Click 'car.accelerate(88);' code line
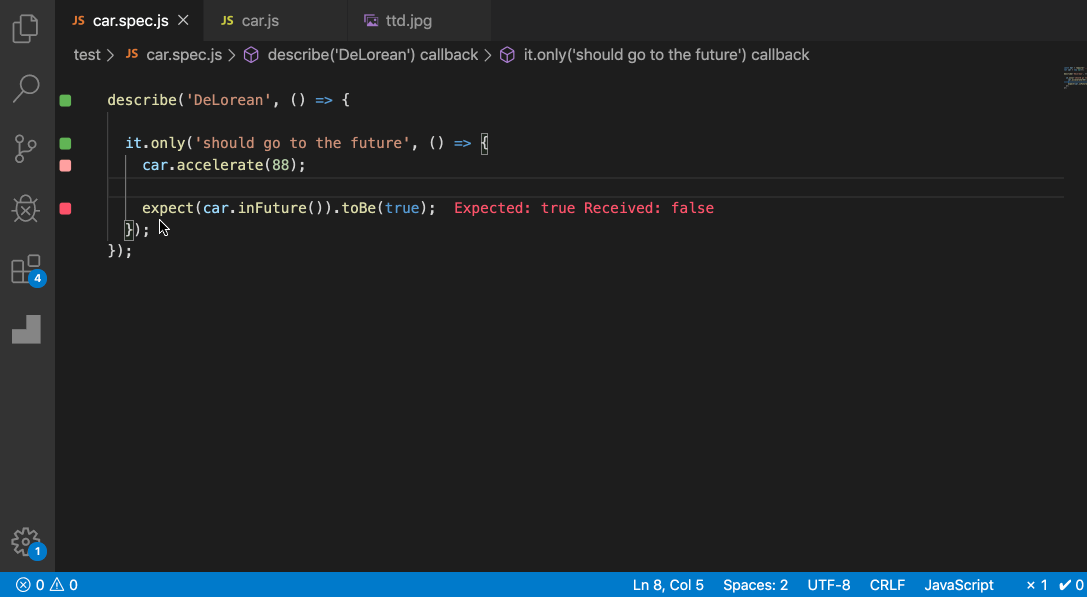 point(224,165)
